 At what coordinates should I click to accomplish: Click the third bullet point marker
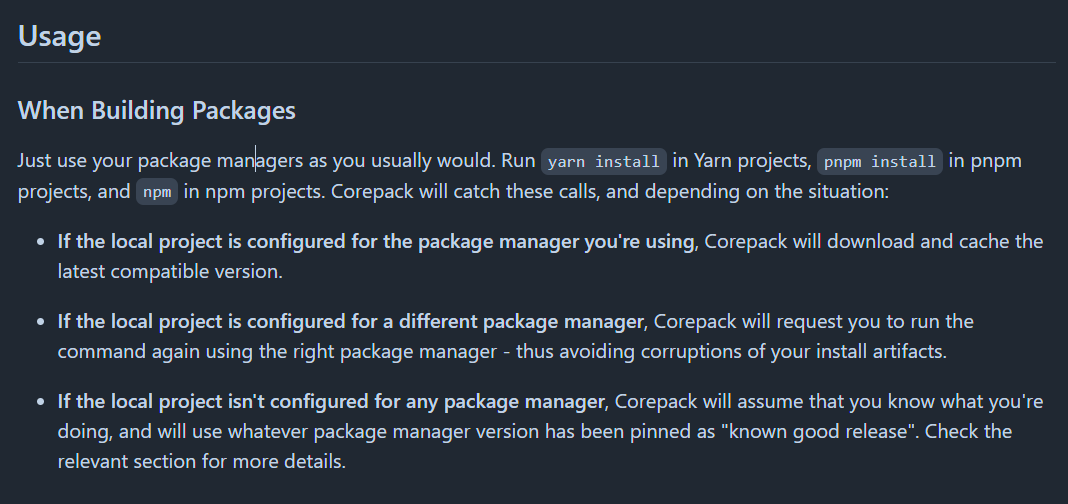pos(42,403)
